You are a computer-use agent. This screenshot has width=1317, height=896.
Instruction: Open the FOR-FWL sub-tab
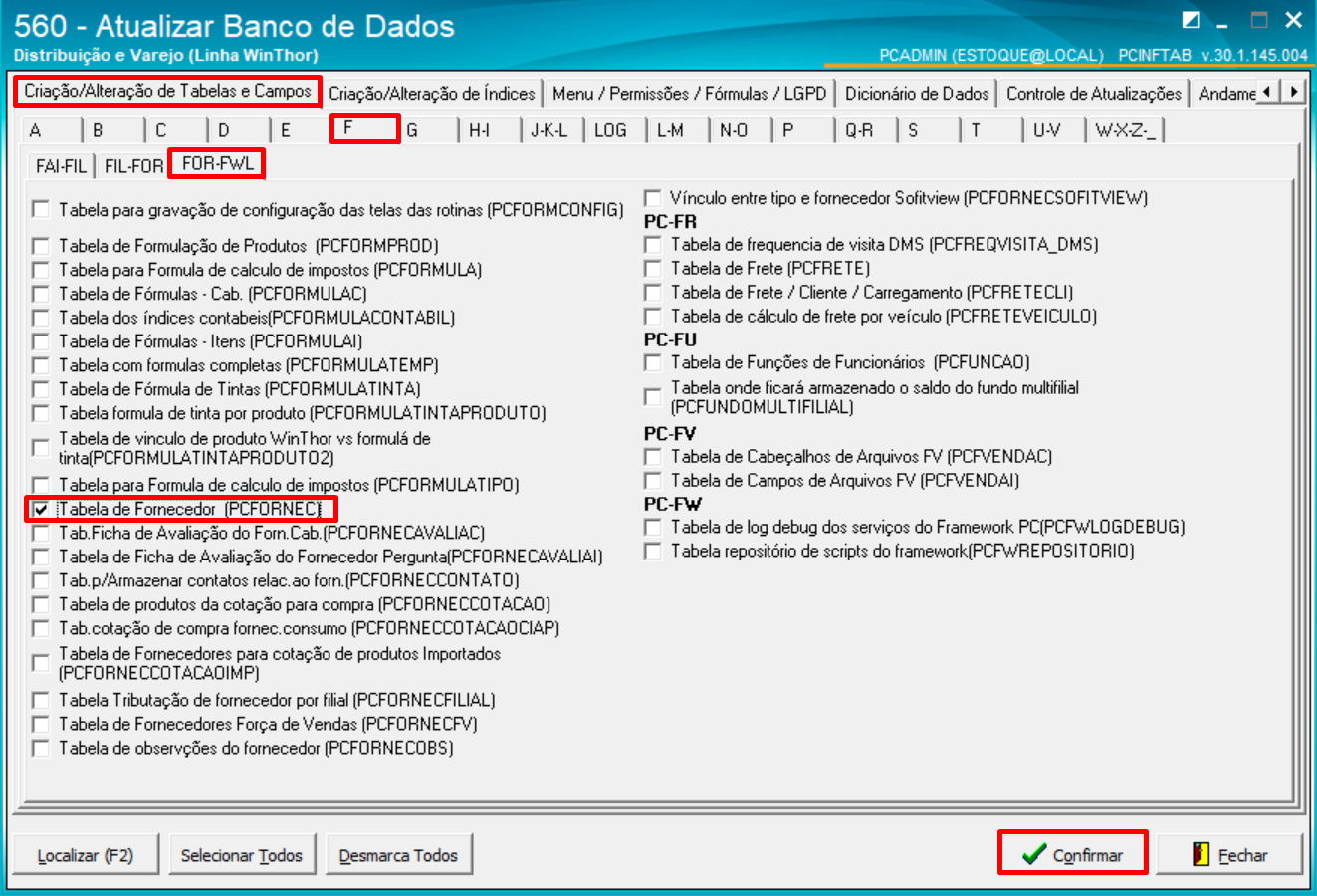point(217,163)
